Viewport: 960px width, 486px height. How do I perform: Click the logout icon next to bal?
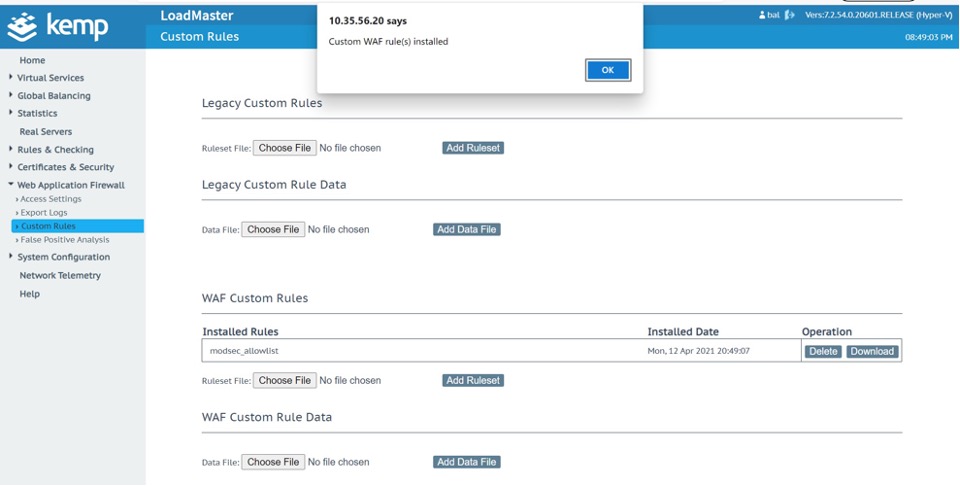click(x=790, y=15)
